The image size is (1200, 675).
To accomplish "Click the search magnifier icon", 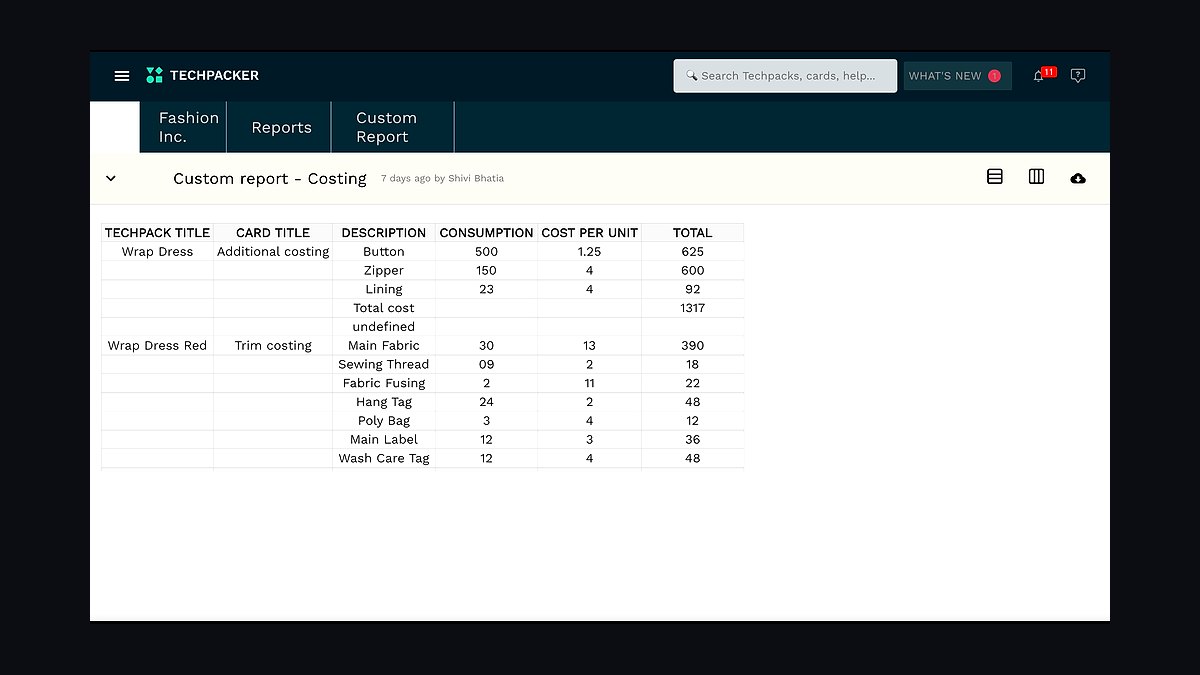I will pyautogui.click(x=691, y=76).
